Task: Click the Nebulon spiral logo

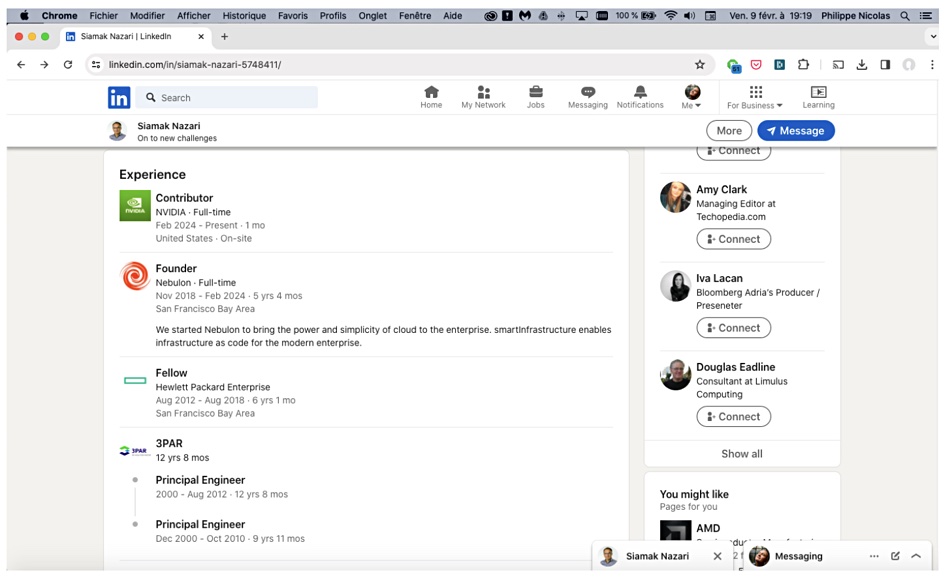Action: click(135, 276)
